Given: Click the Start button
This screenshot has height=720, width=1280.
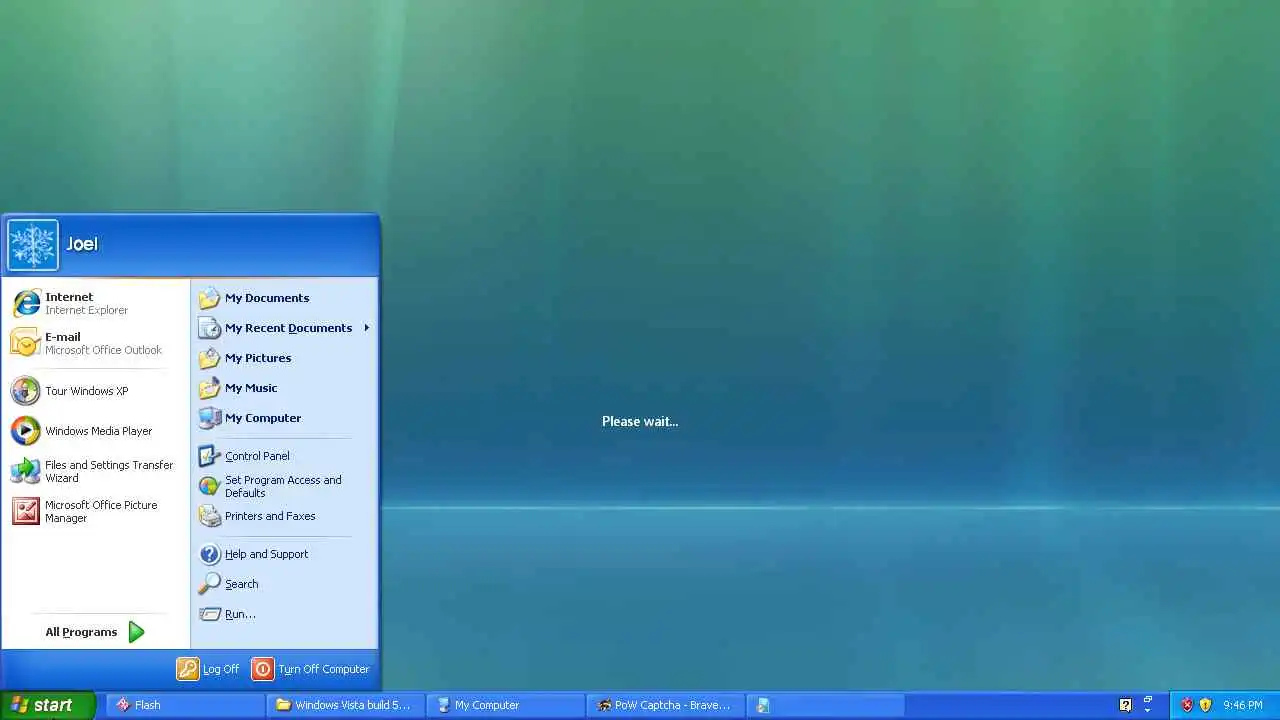Looking at the screenshot, I should pyautogui.click(x=48, y=705).
